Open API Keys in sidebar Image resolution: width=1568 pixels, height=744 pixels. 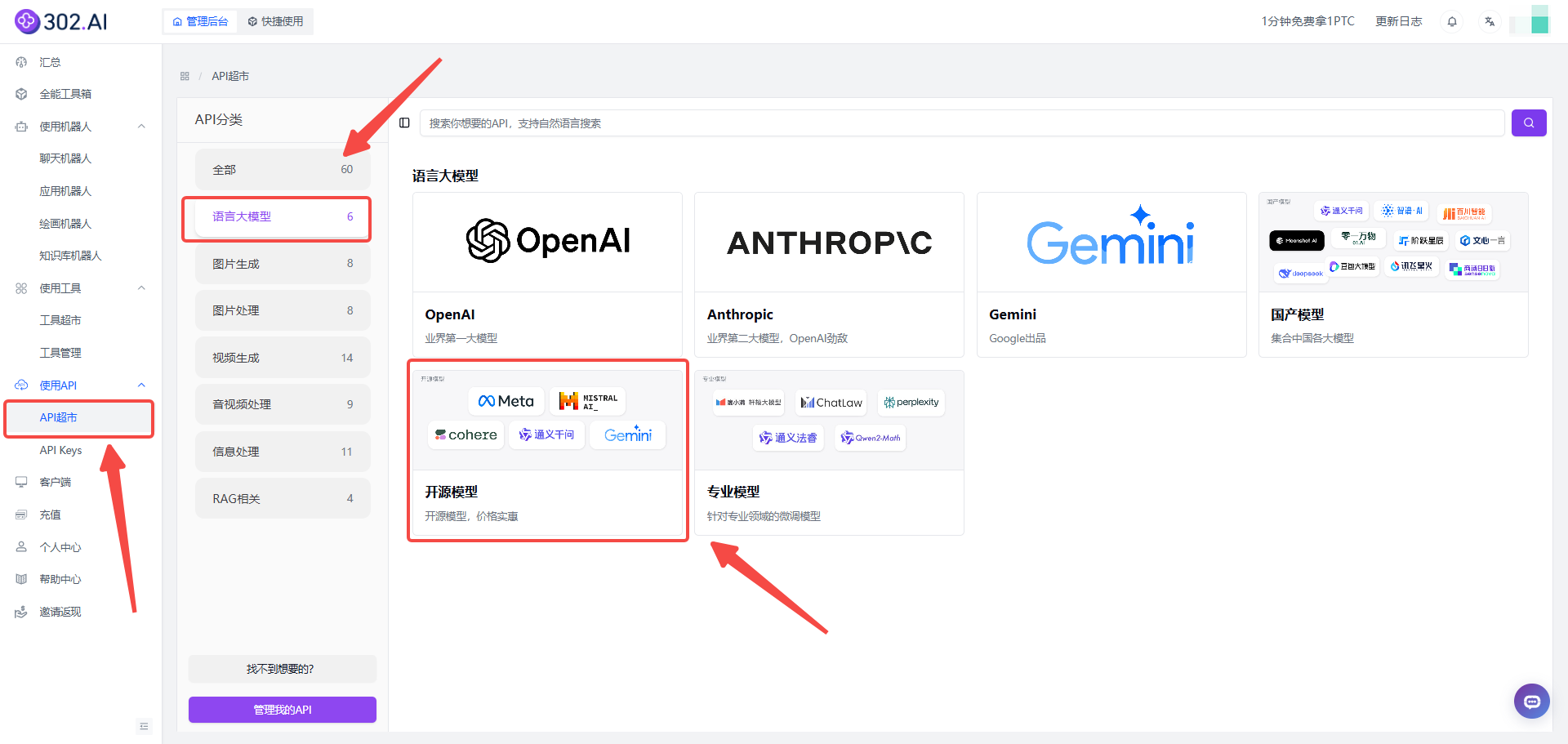coord(60,450)
